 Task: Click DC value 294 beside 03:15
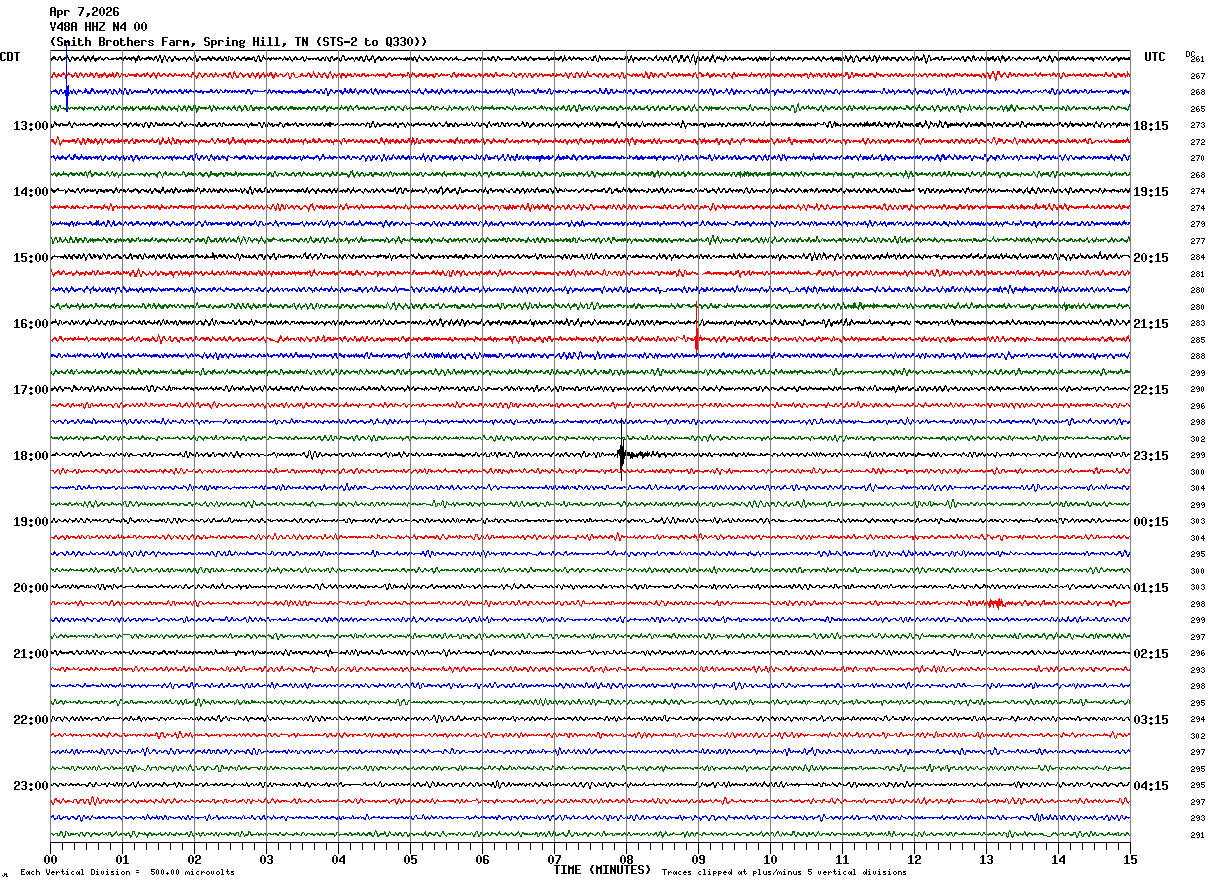click(x=1198, y=719)
